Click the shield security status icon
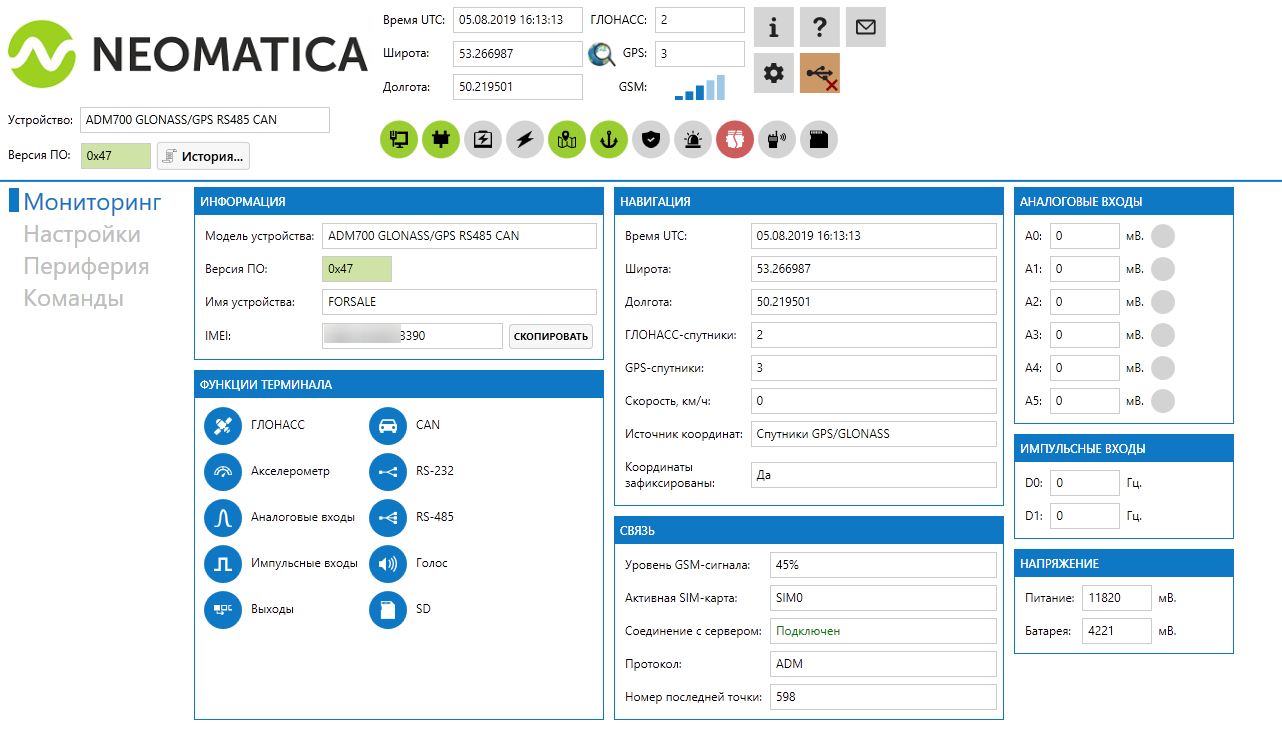Screen dimensions: 1282x755 click(x=650, y=140)
